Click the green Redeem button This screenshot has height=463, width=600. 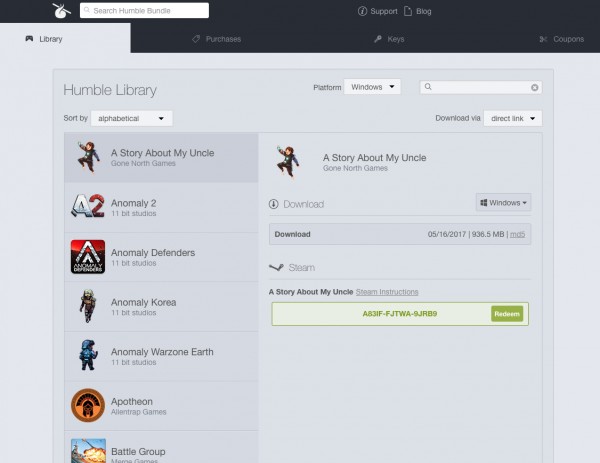pos(507,314)
